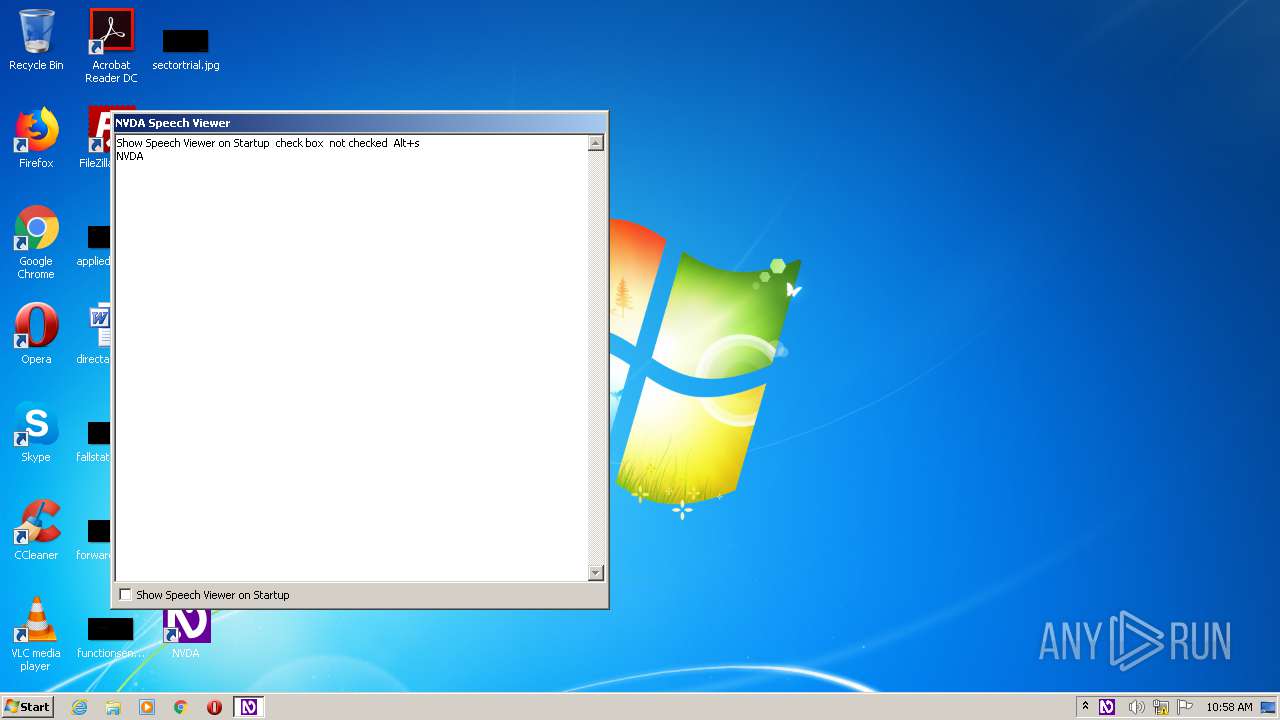Click scroll down arrow in Speech Viewer
Image resolution: width=1280 pixels, height=720 pixels.
(x=595, y=573)
